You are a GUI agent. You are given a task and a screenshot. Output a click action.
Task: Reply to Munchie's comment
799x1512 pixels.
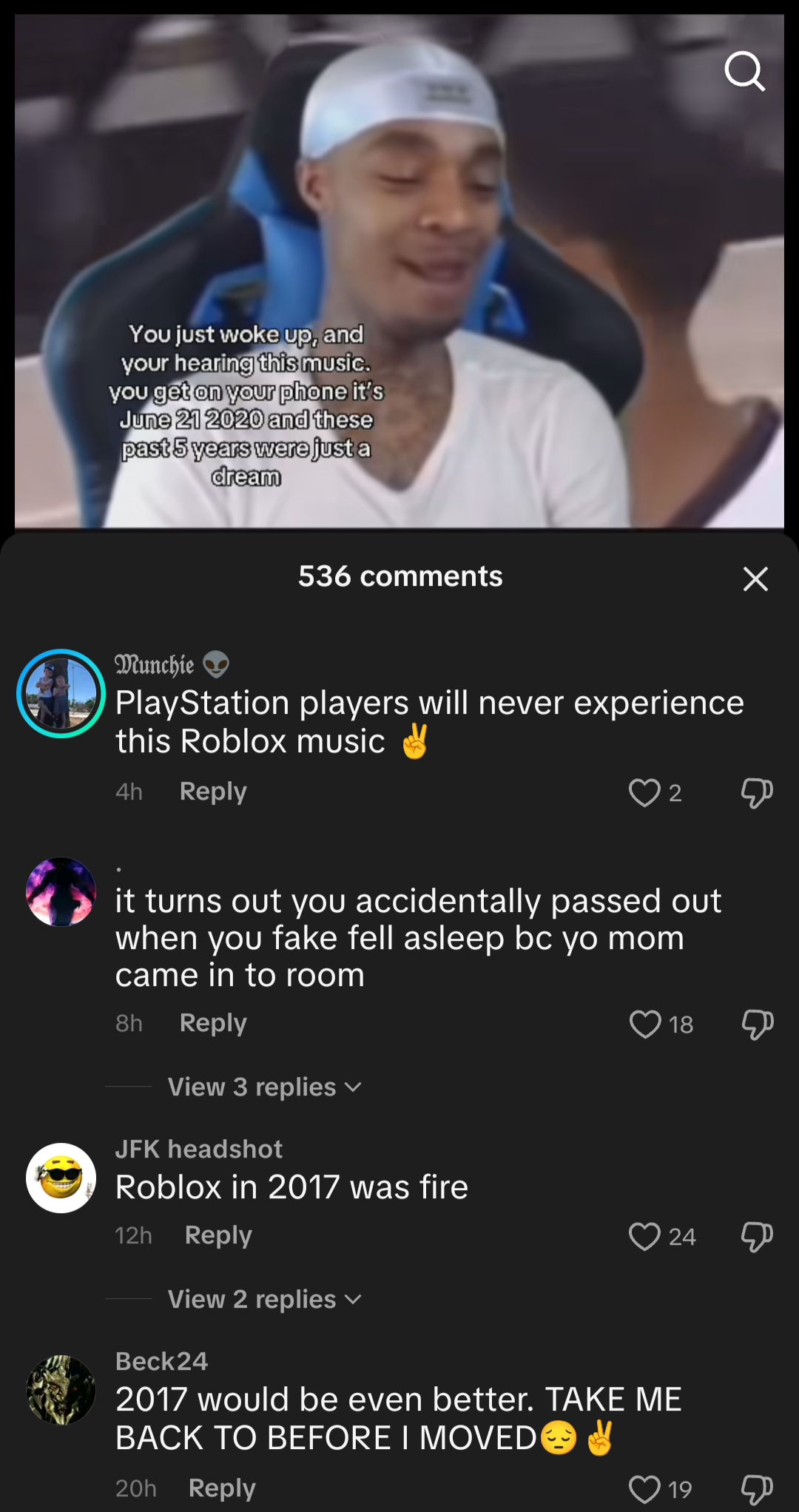213,792
